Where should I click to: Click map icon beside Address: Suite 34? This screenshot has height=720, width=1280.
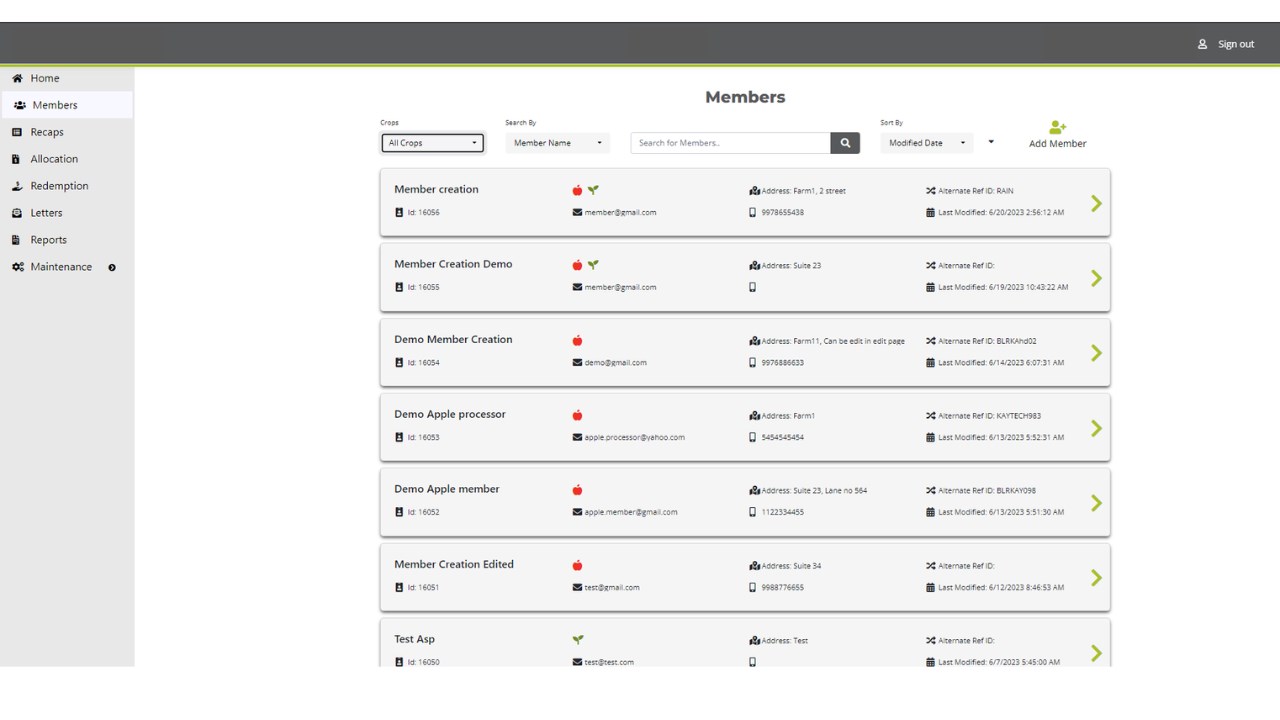[x=754, y=565]
